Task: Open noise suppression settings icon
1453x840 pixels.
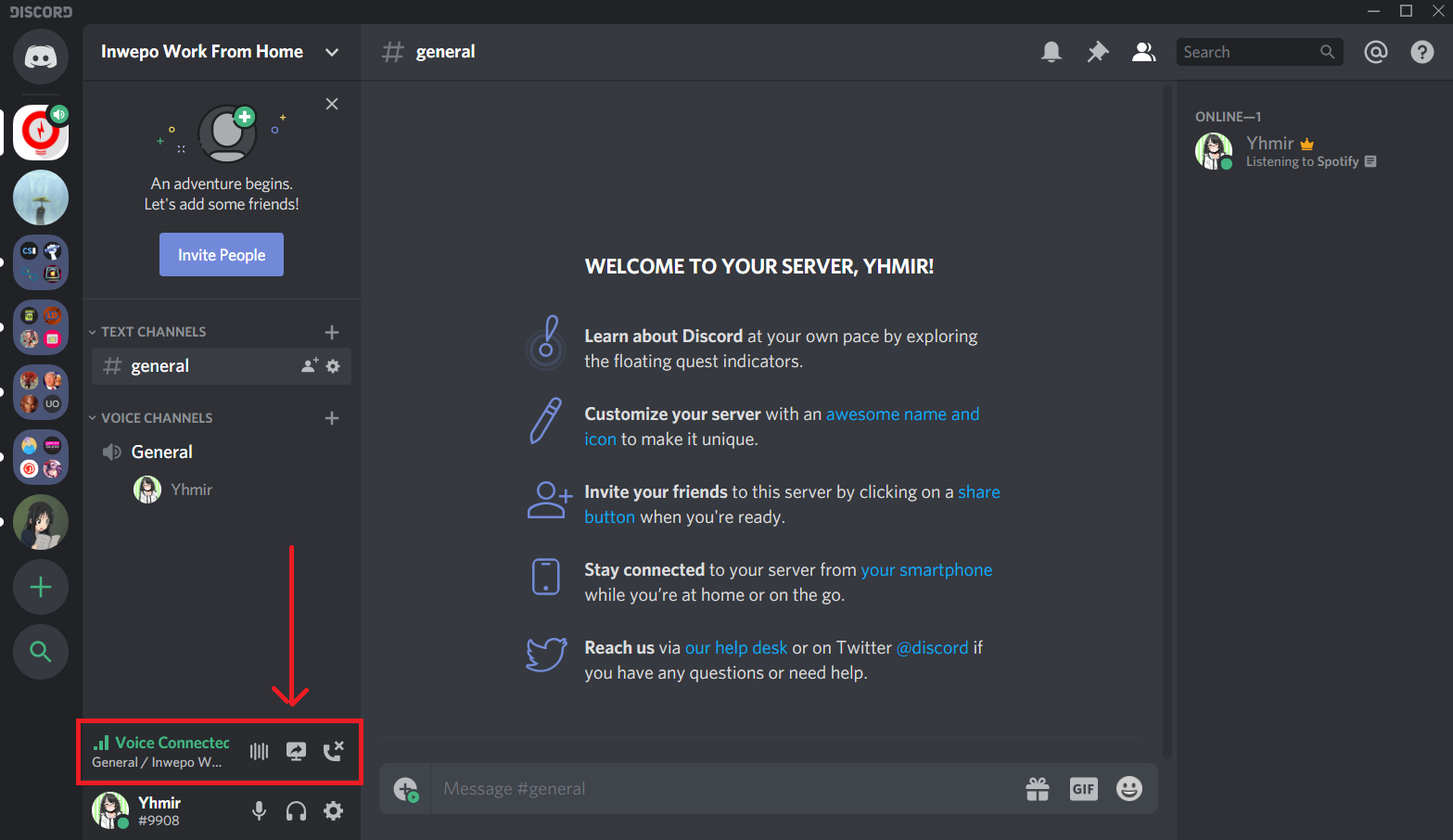Action: (259, 751)
